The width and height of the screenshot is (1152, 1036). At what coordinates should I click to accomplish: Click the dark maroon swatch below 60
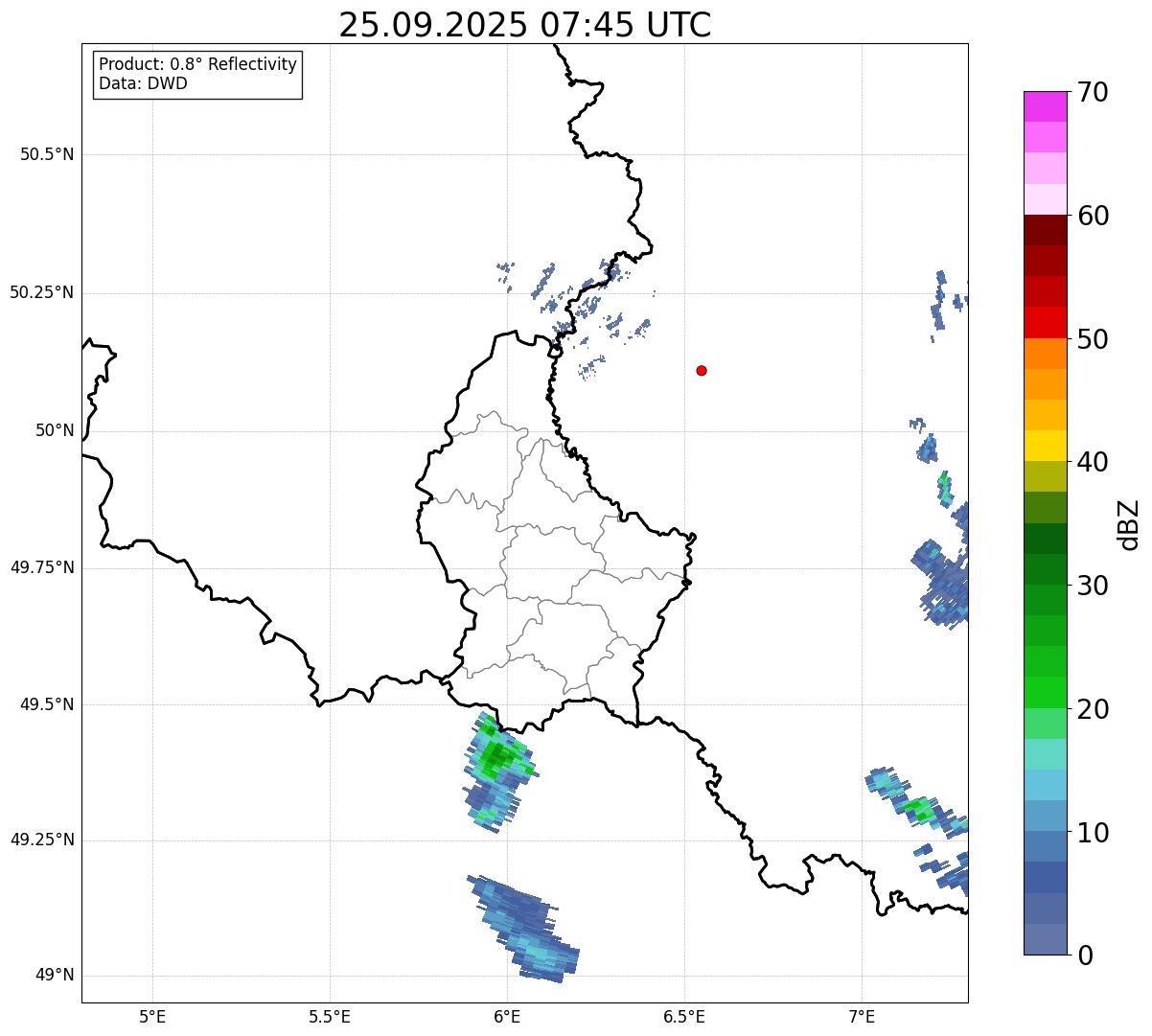[x=1045, y=230]
